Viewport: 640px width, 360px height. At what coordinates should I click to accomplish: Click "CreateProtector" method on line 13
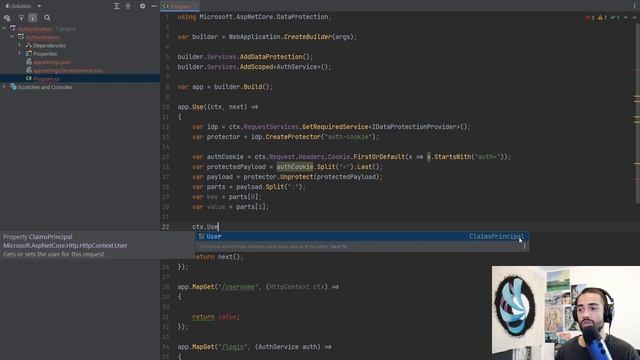(x=293, y=137)
